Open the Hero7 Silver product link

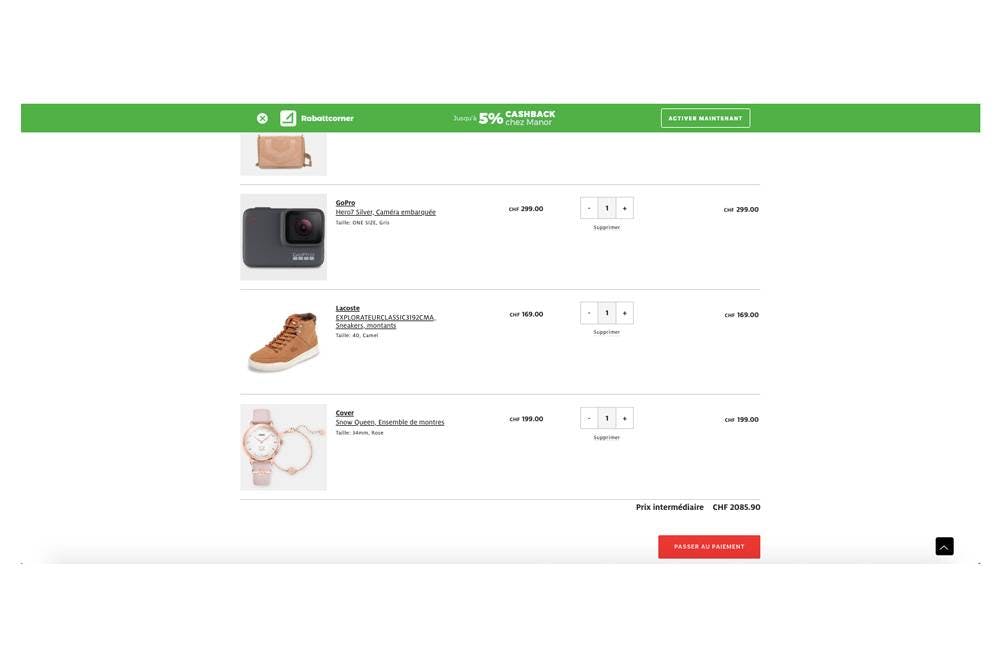(386, 212)
